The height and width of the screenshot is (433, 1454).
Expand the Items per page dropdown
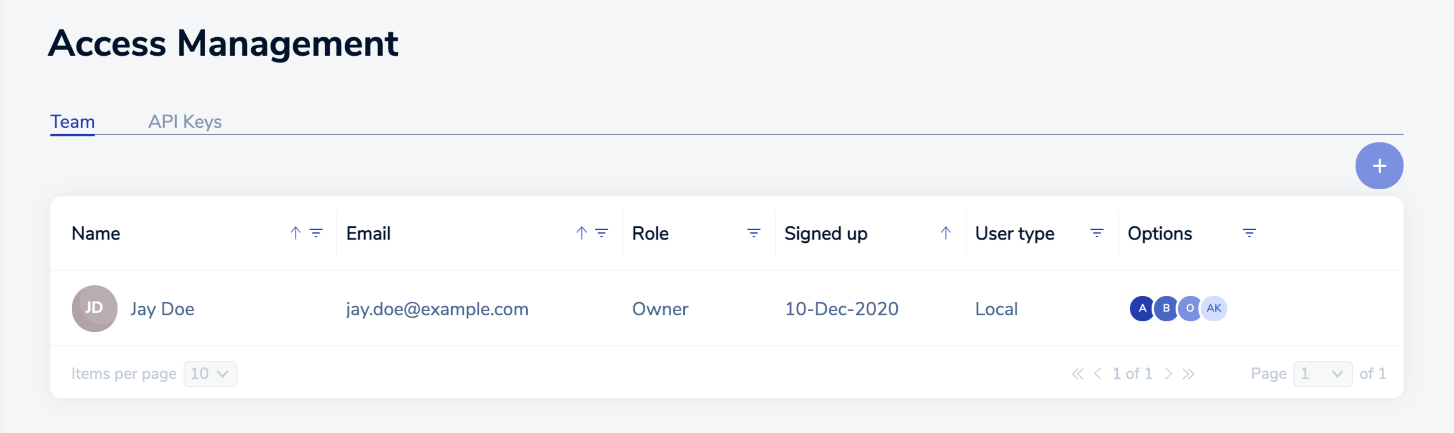[211, 374]
